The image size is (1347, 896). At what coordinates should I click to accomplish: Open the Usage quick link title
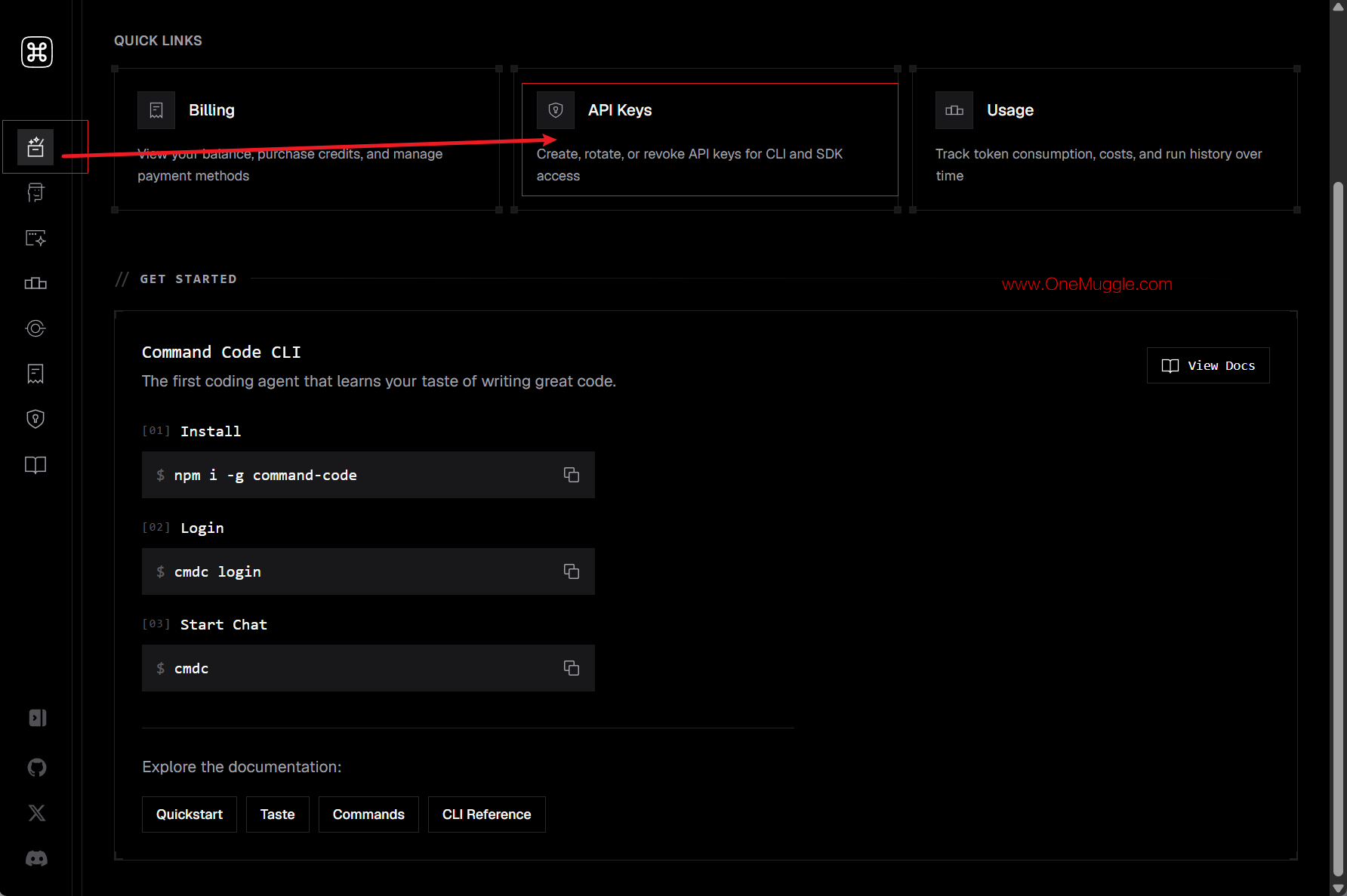(1010, 110)
